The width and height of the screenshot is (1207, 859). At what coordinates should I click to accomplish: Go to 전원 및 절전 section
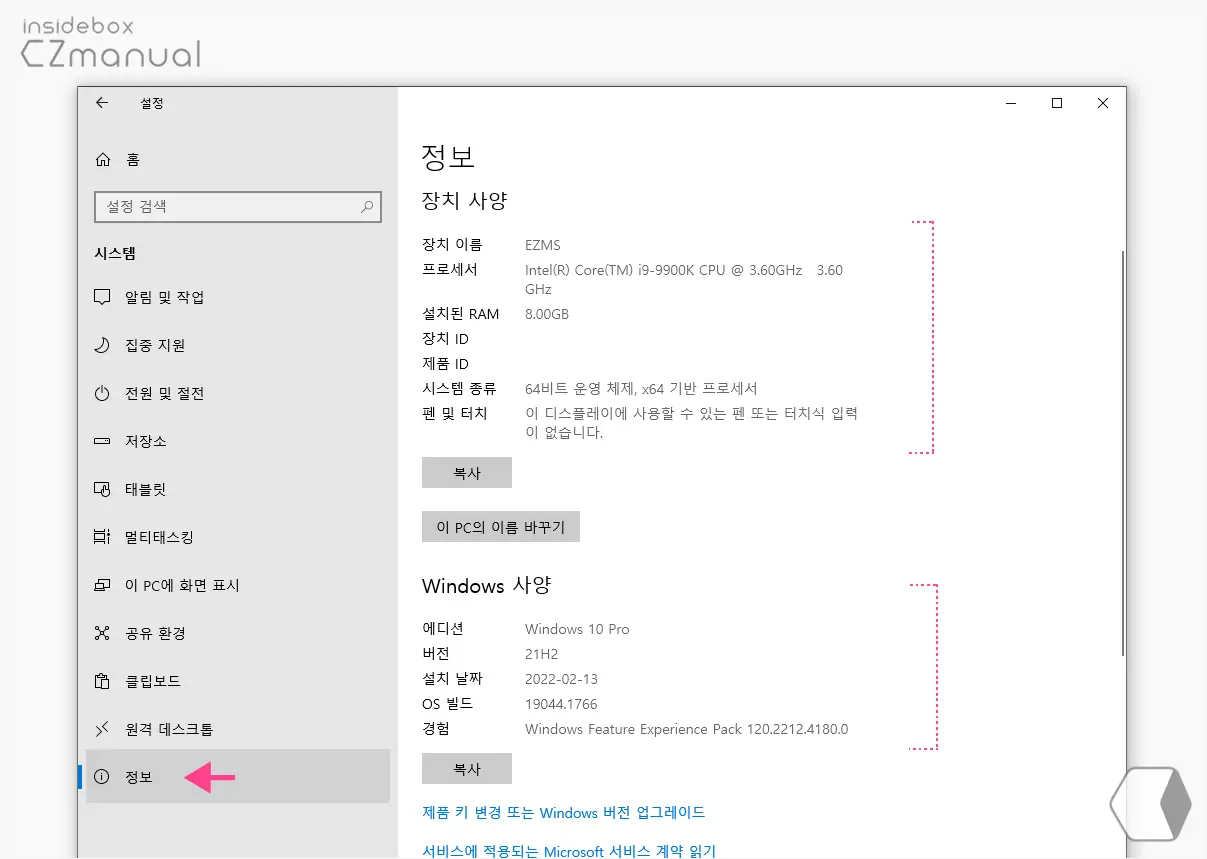click(238, 393)
